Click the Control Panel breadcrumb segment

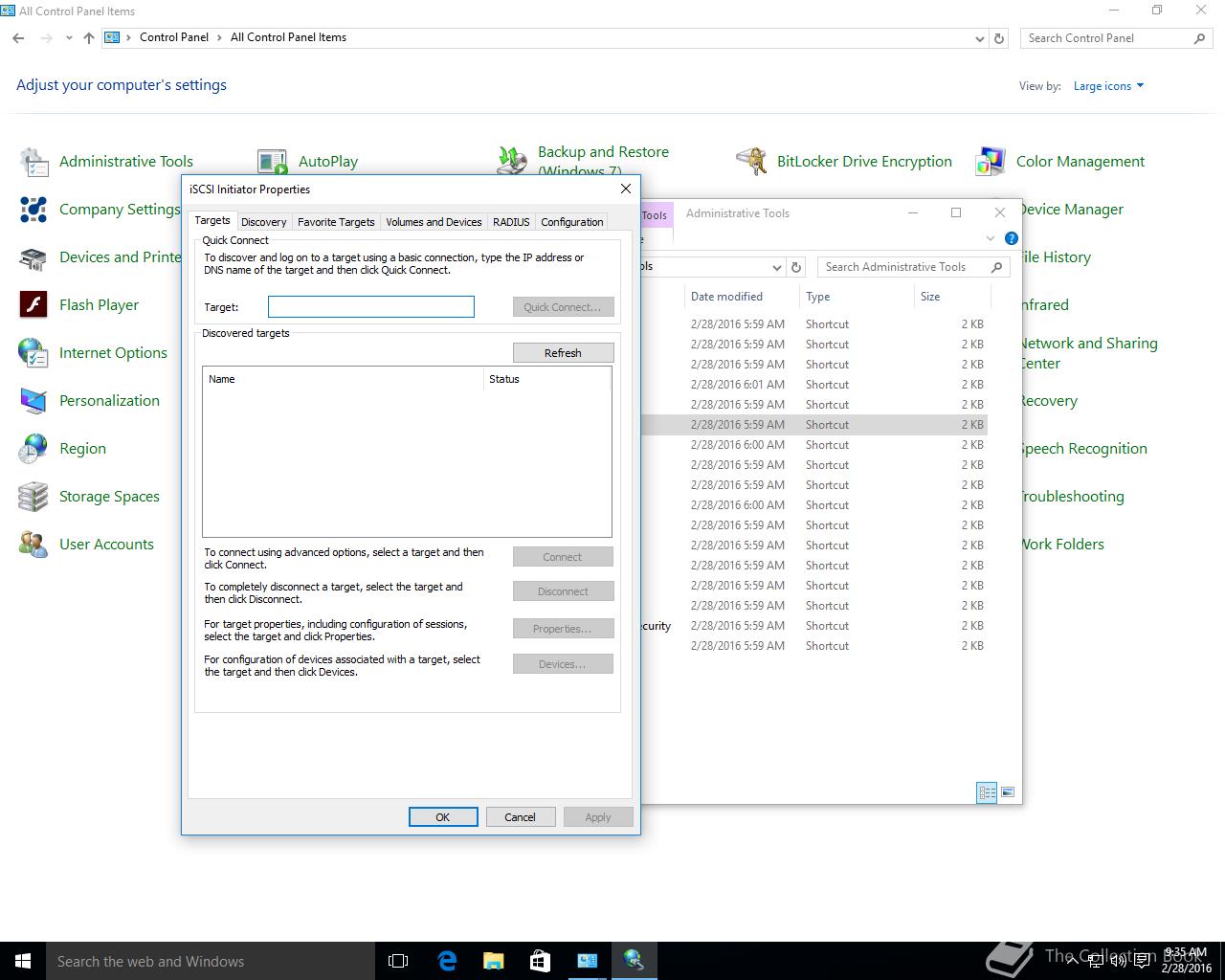coord(174,37)
